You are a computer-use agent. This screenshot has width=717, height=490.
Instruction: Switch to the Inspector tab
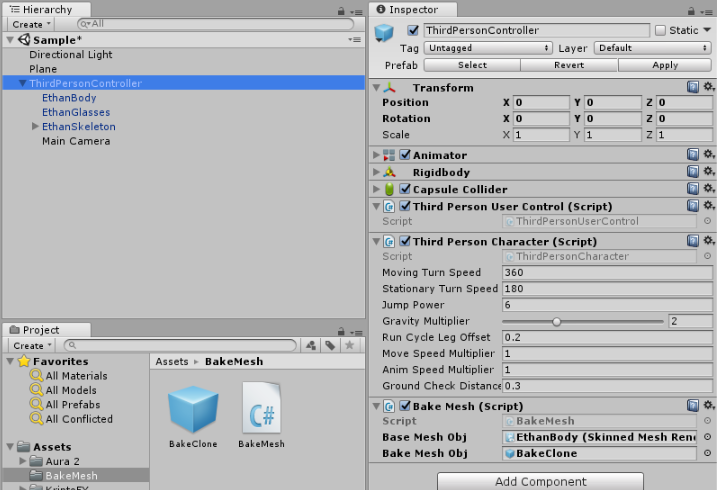(x=413, y=10)
